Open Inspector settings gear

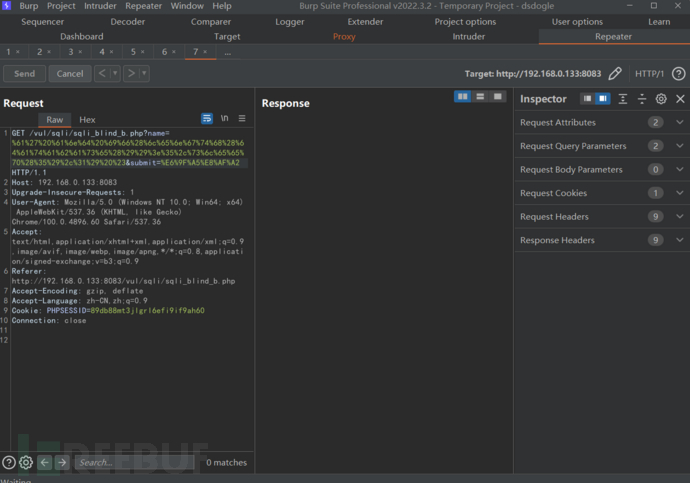click(x=661, y=99)
